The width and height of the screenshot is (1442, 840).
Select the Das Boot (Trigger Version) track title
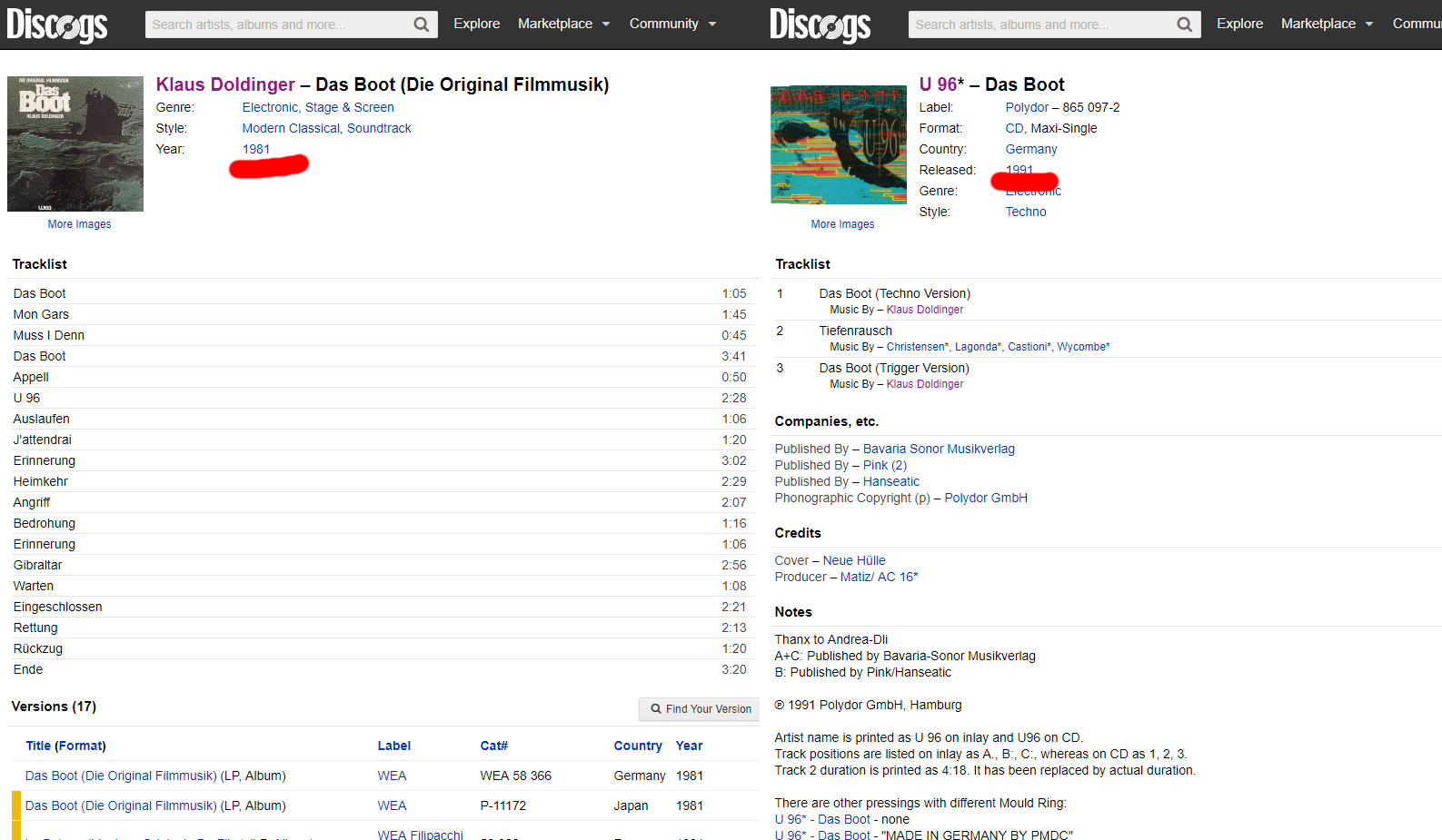coord(894,368)
